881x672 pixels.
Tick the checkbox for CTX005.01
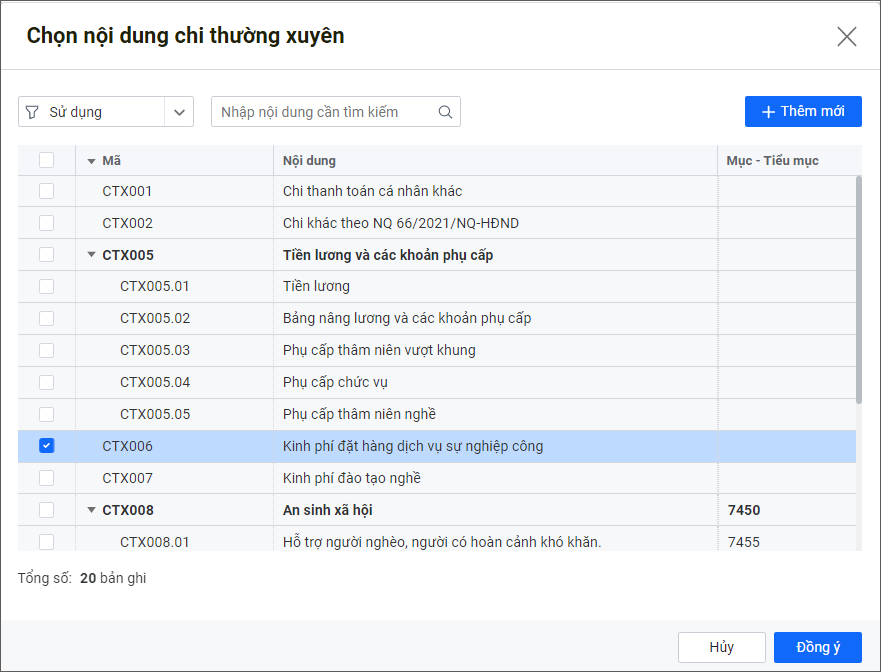(46, 287)
